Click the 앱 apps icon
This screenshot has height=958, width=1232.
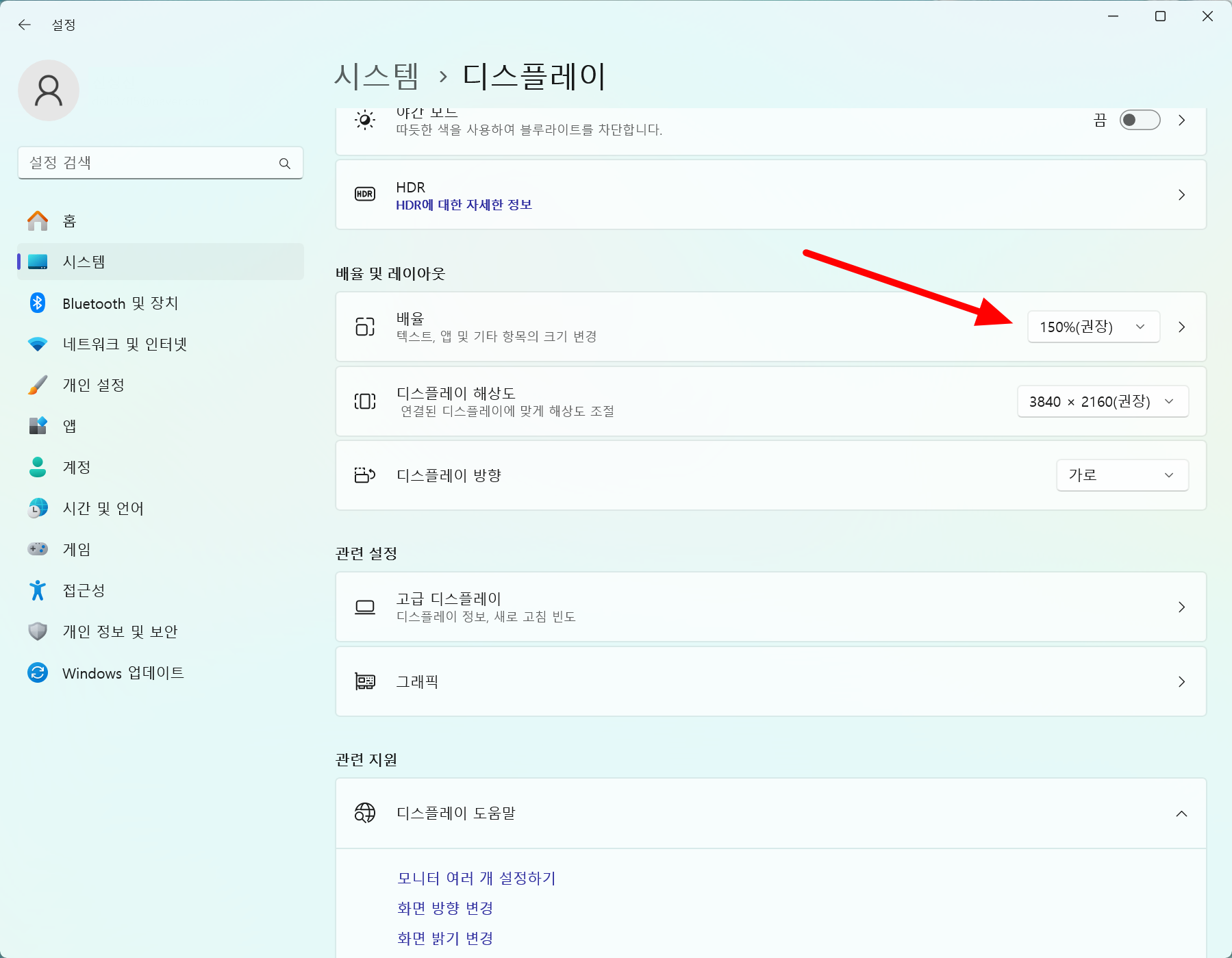[38, 426]
